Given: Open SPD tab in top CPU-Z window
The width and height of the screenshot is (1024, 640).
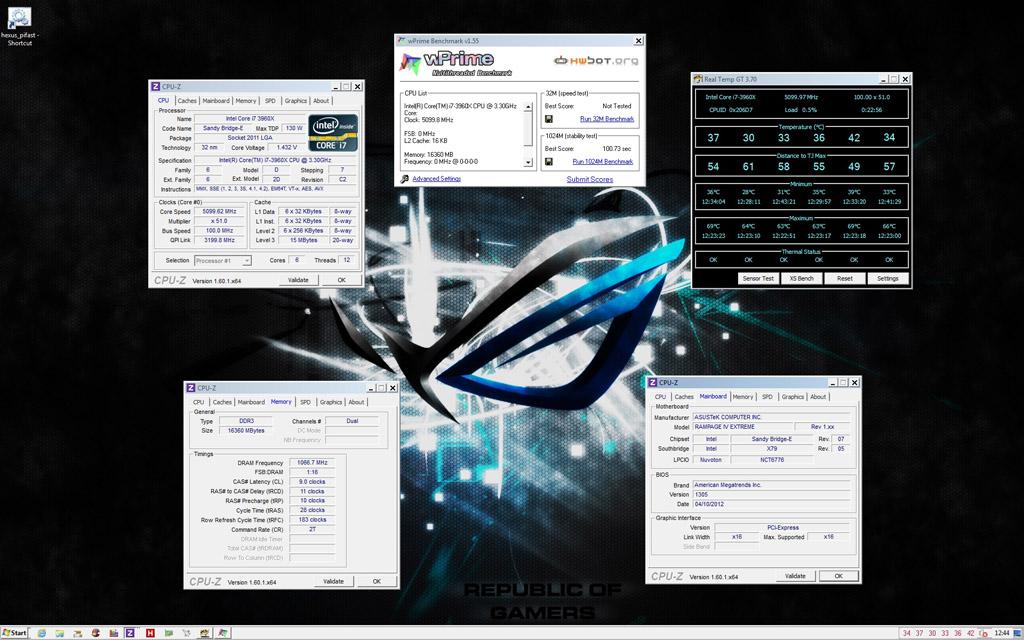Looking at the screenshot, I should [x=270, y=101].
